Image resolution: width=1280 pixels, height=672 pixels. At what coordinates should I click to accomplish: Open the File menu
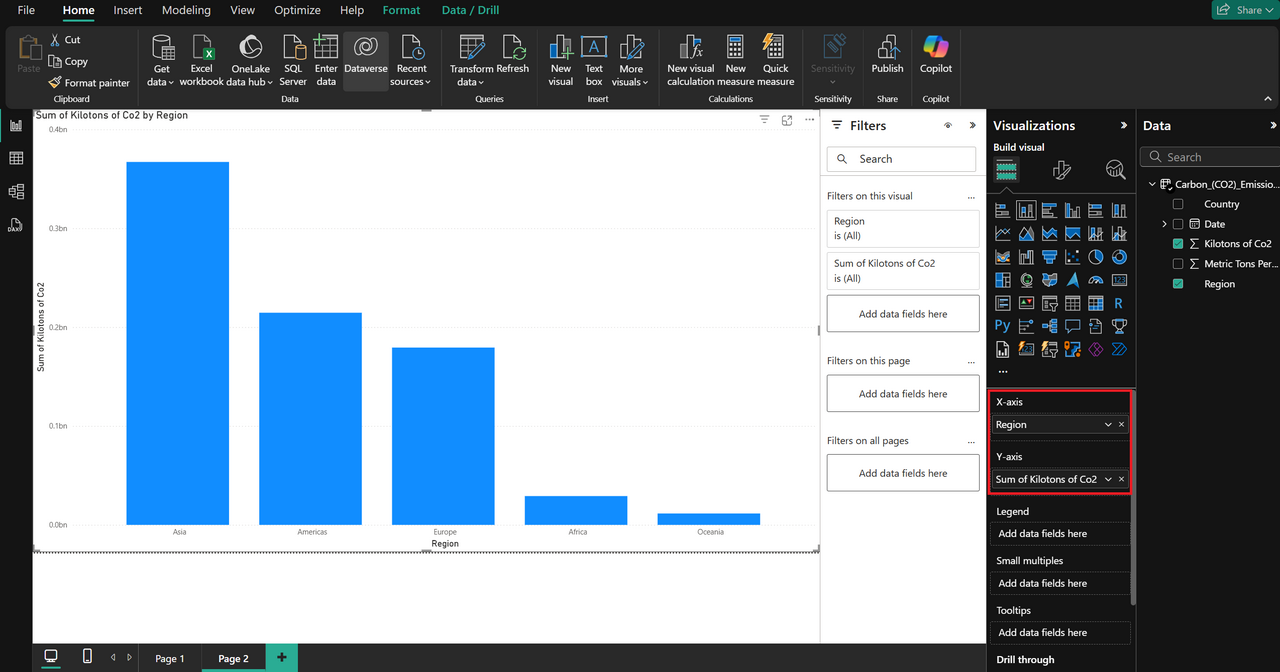tap(26, 10)
